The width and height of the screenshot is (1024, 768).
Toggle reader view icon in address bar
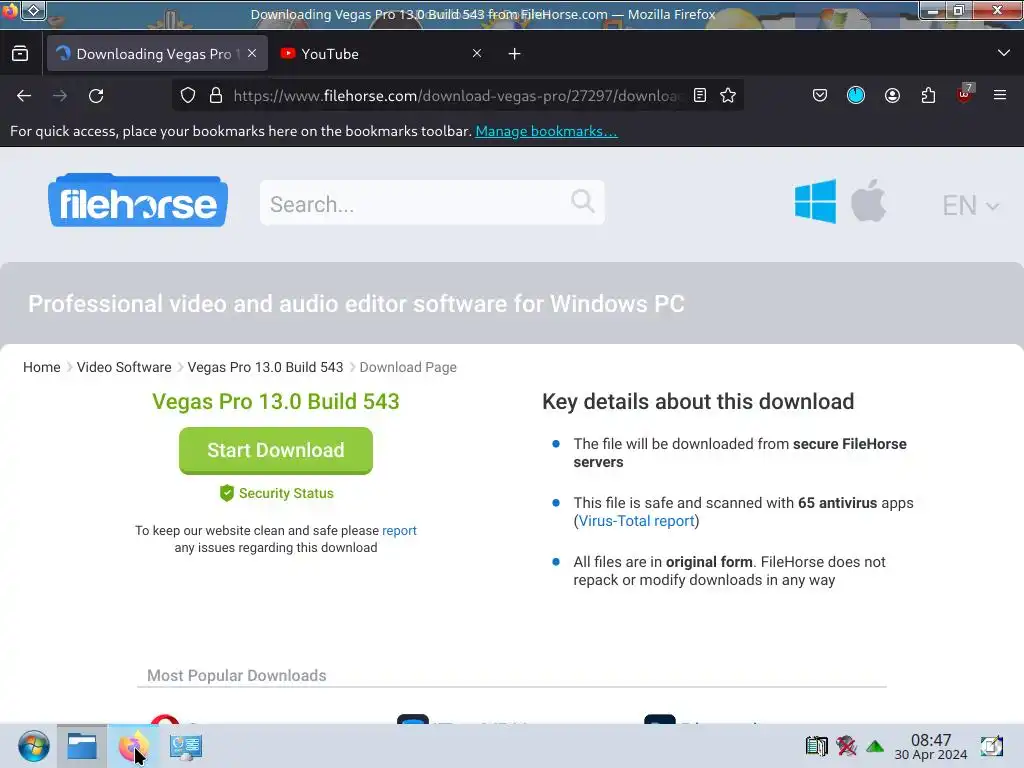click(699, 95)
